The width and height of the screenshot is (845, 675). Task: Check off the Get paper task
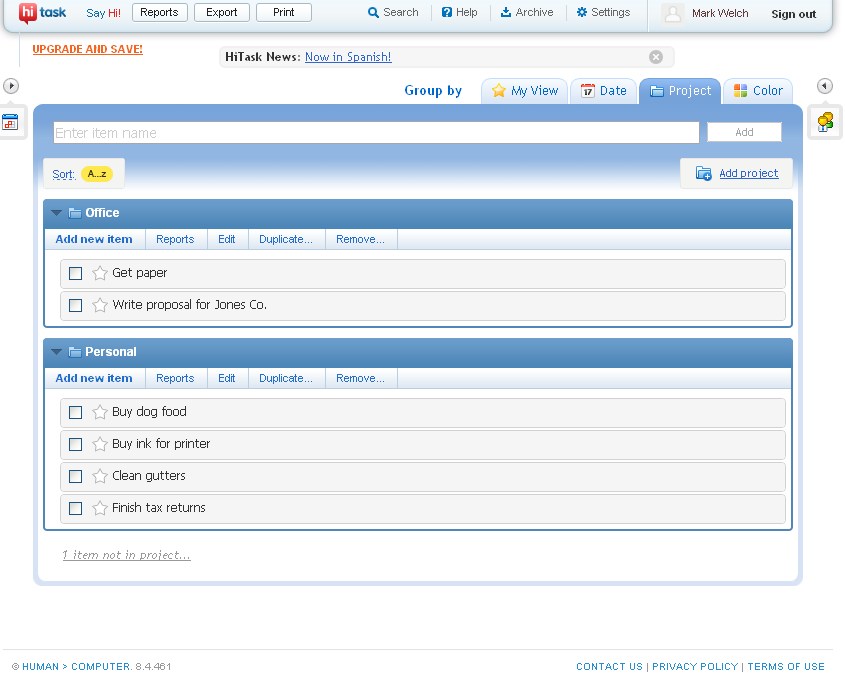pos(75,274)
